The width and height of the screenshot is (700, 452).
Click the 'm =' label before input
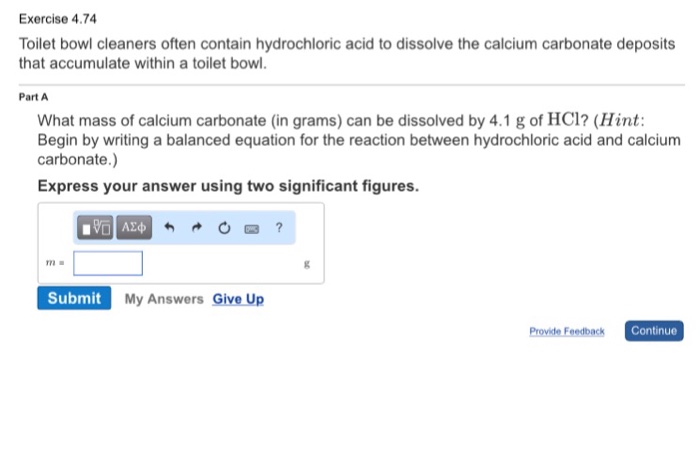55,263
